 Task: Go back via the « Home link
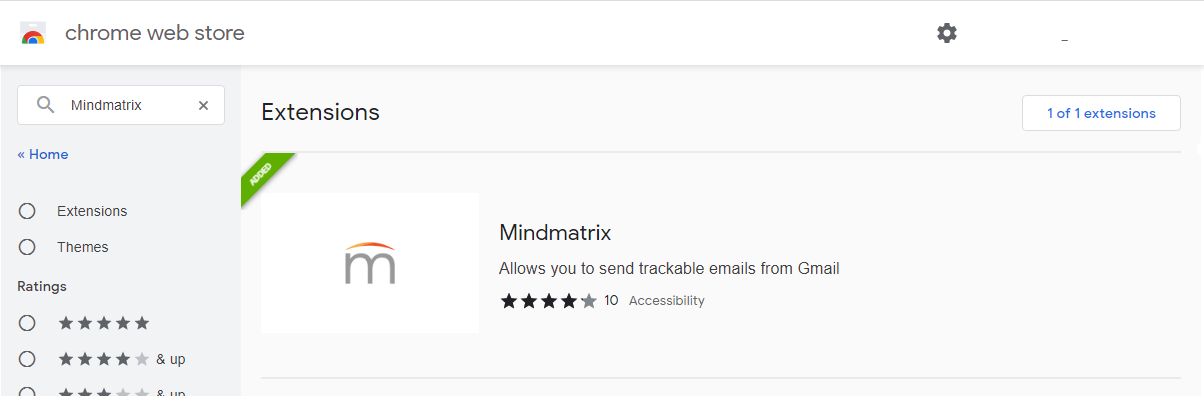pyautogui.click(x=43, y=154)
